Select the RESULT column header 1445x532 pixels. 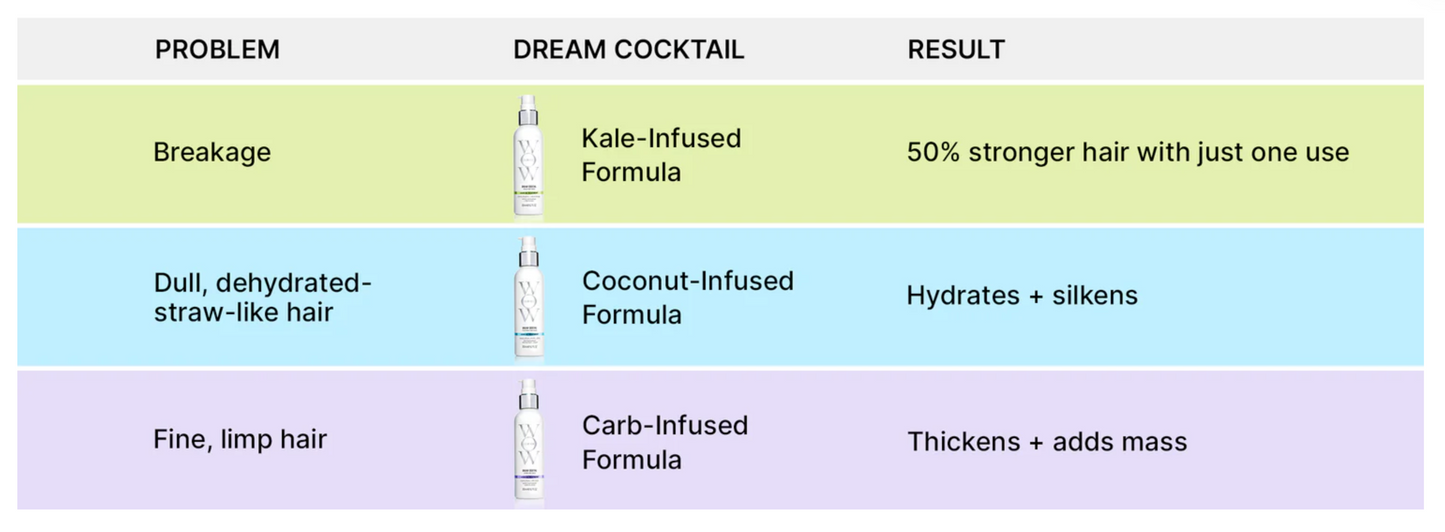point(955,49)
